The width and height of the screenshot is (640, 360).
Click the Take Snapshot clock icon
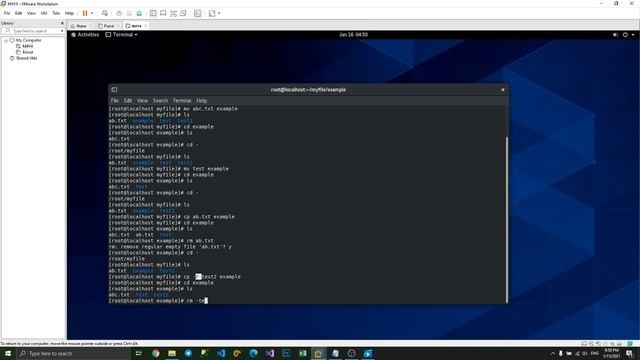[119, 13]
